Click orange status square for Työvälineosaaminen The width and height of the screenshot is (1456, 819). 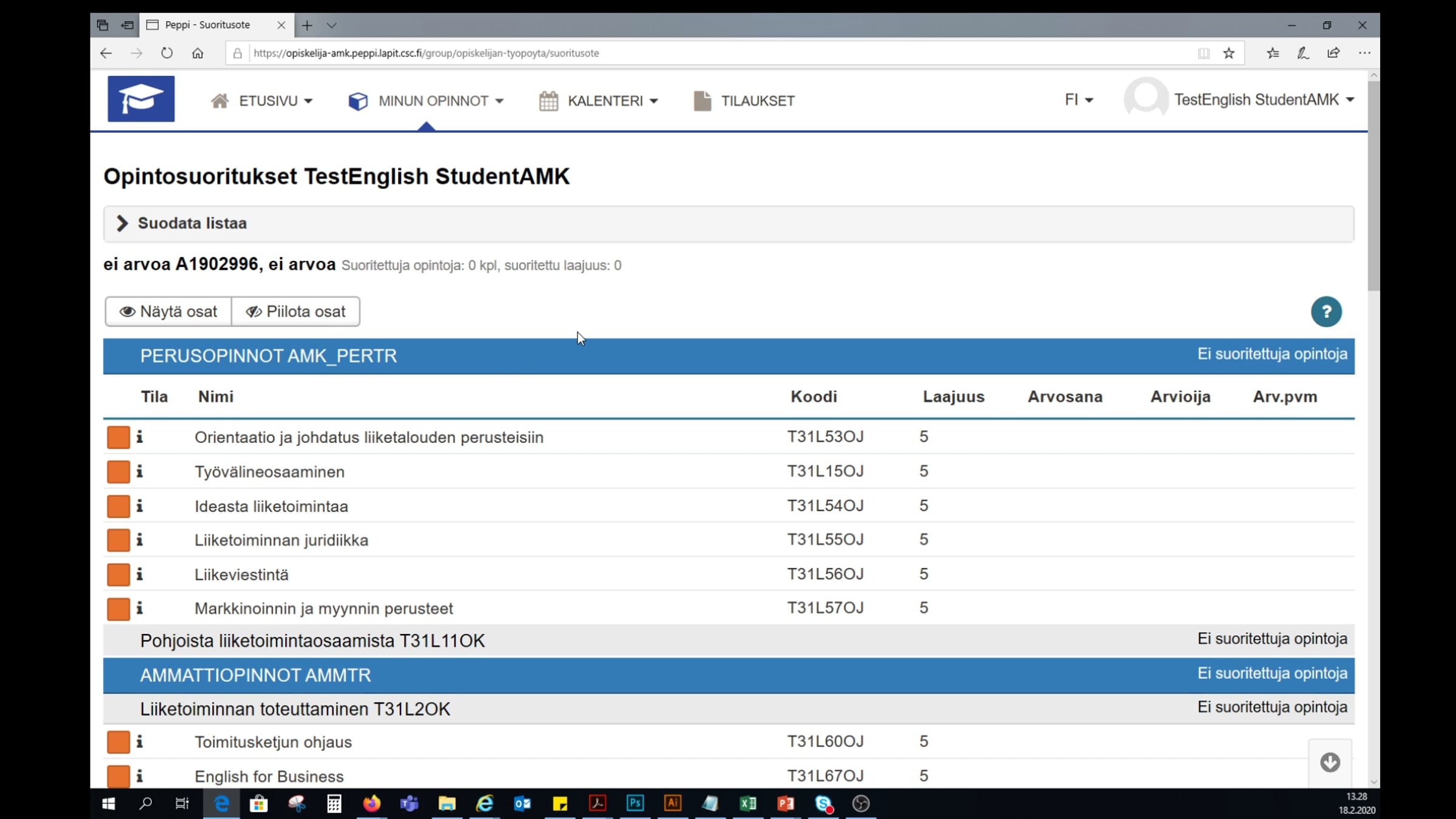[118, 471]
